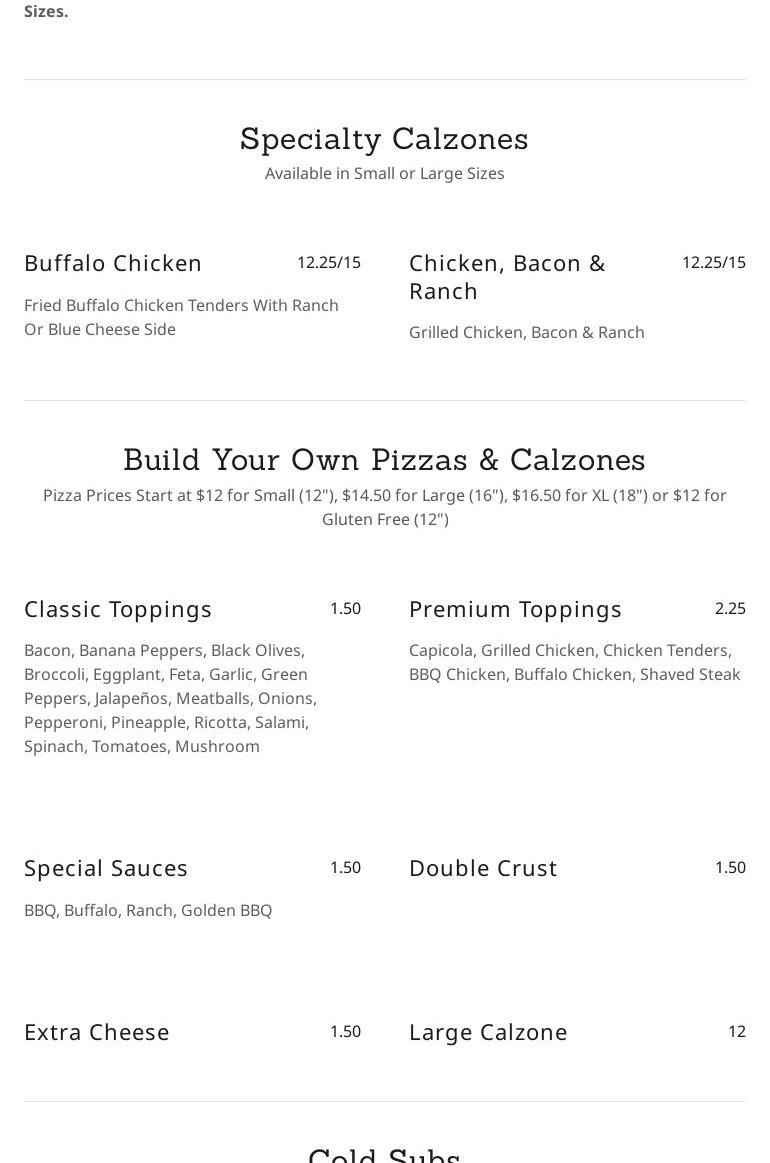Click the Buffalo Chicken 12.25/15 price

point(329,263)
